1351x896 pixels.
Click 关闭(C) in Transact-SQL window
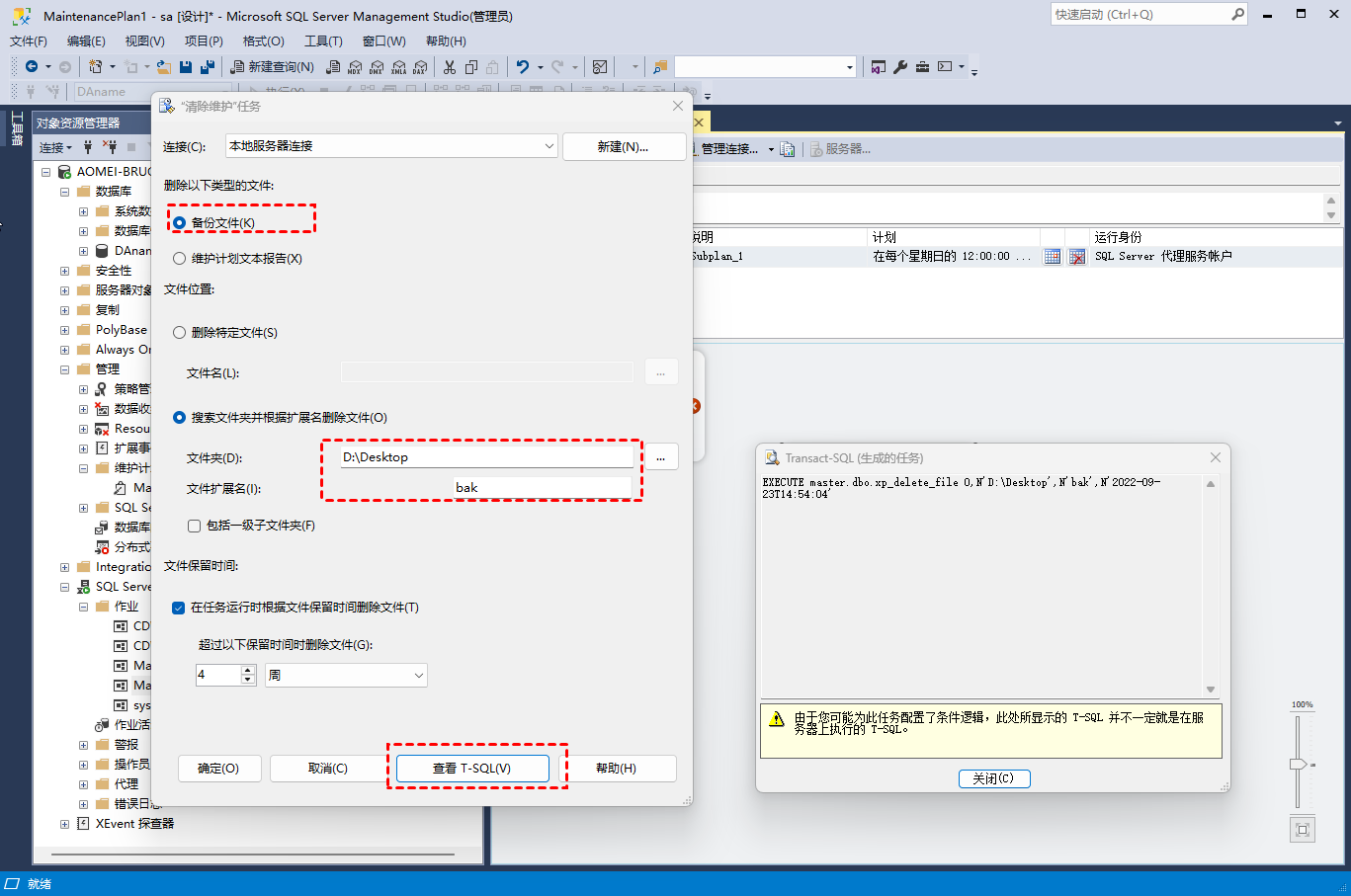994,778
